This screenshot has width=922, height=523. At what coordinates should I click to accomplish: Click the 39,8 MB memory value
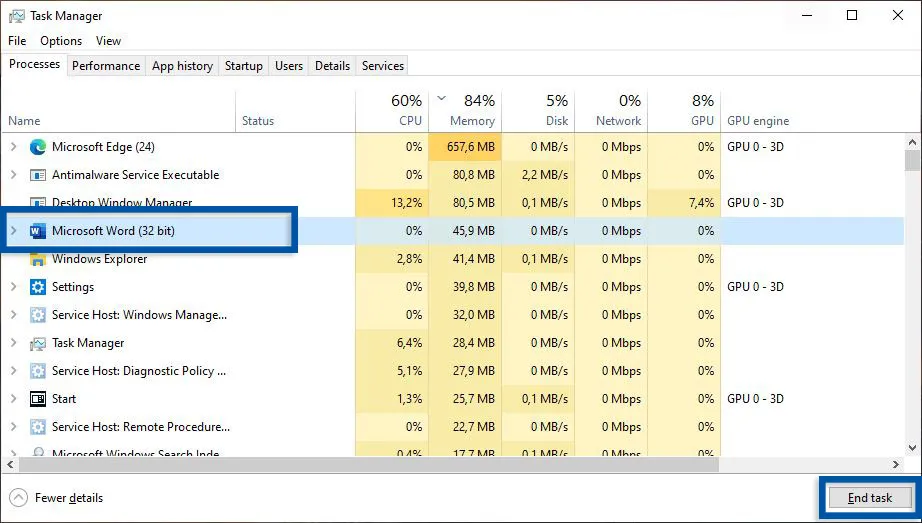[x=473, y=287]
